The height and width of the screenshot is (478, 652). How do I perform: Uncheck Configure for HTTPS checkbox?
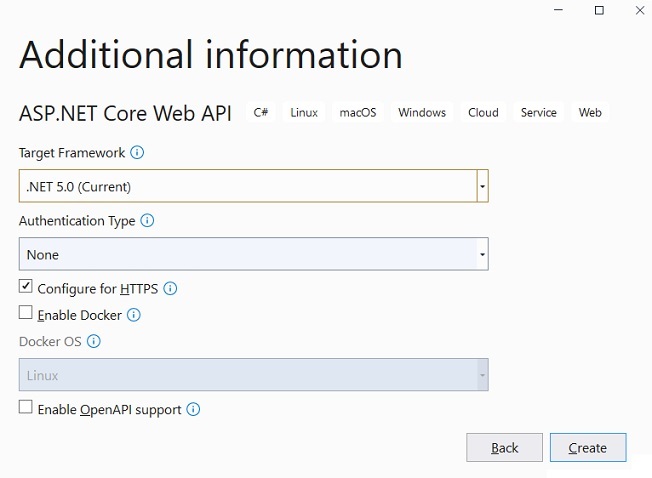pos(25,286)
